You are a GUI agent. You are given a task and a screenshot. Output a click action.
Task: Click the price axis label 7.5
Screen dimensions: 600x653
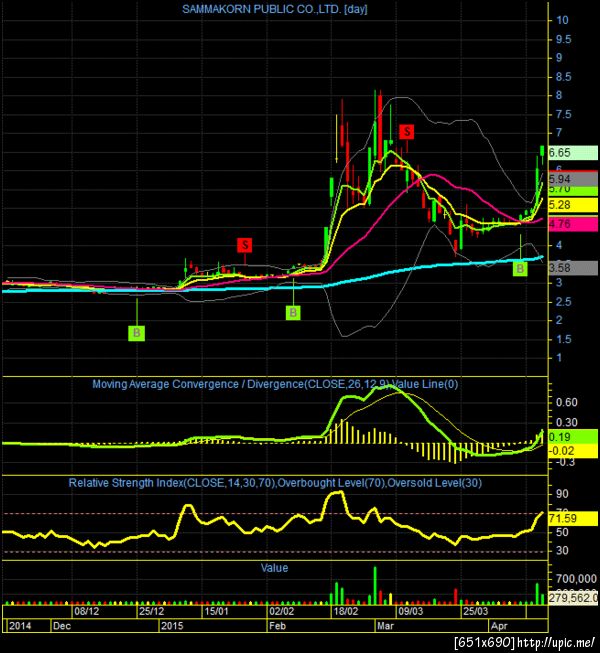(563, 115)
